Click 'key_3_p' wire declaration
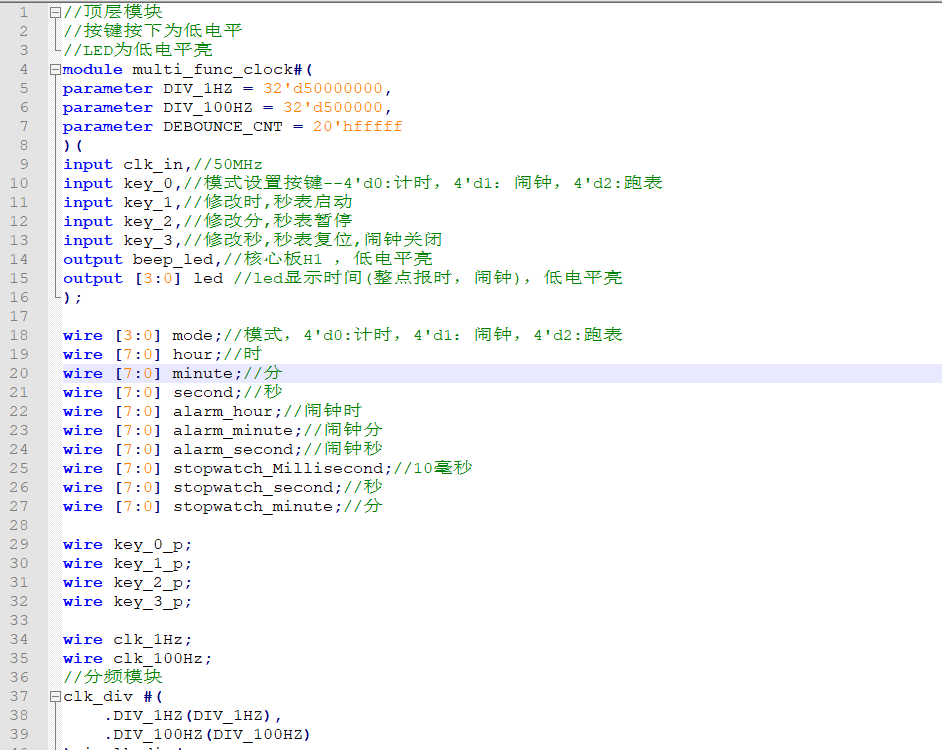 tap(148, 602)
